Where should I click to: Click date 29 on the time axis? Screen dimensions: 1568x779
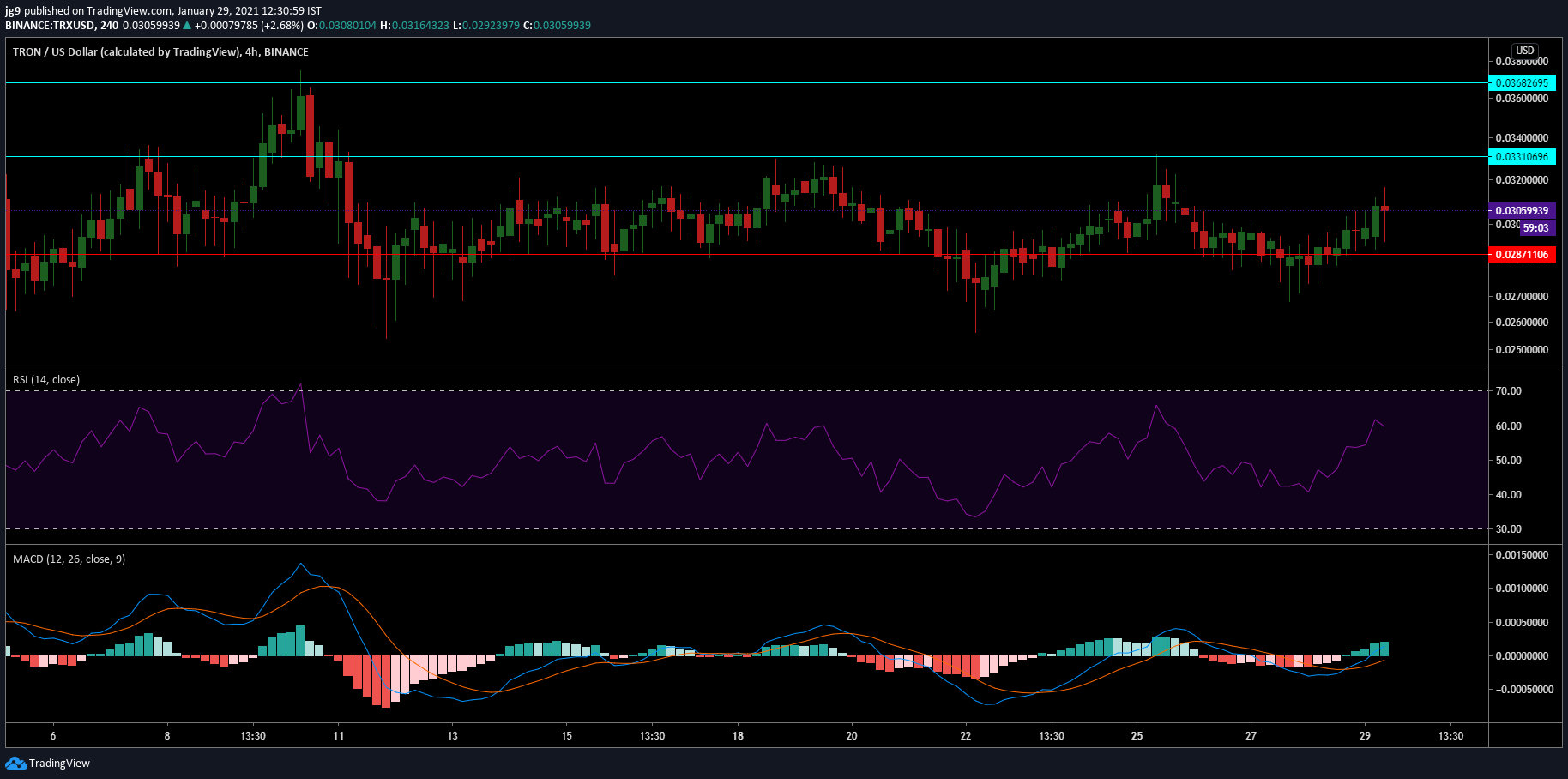pyautogui.click(x=1365, y=736)
